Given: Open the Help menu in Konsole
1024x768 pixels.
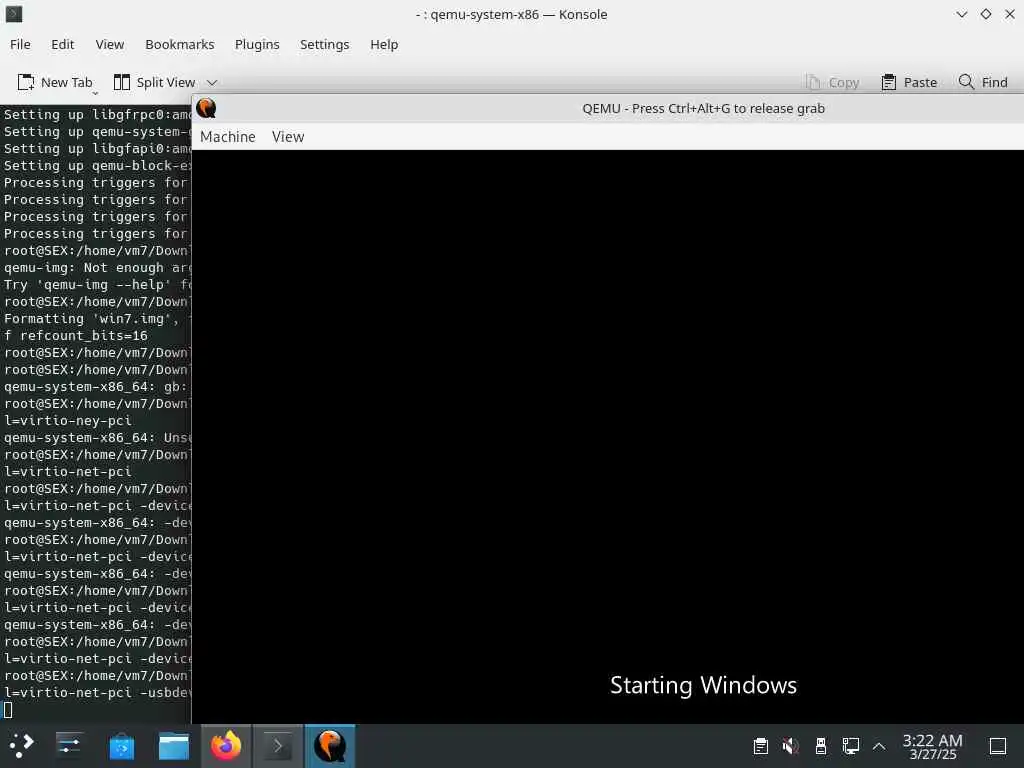Looking at the screenshot, I should click(384, 44).
